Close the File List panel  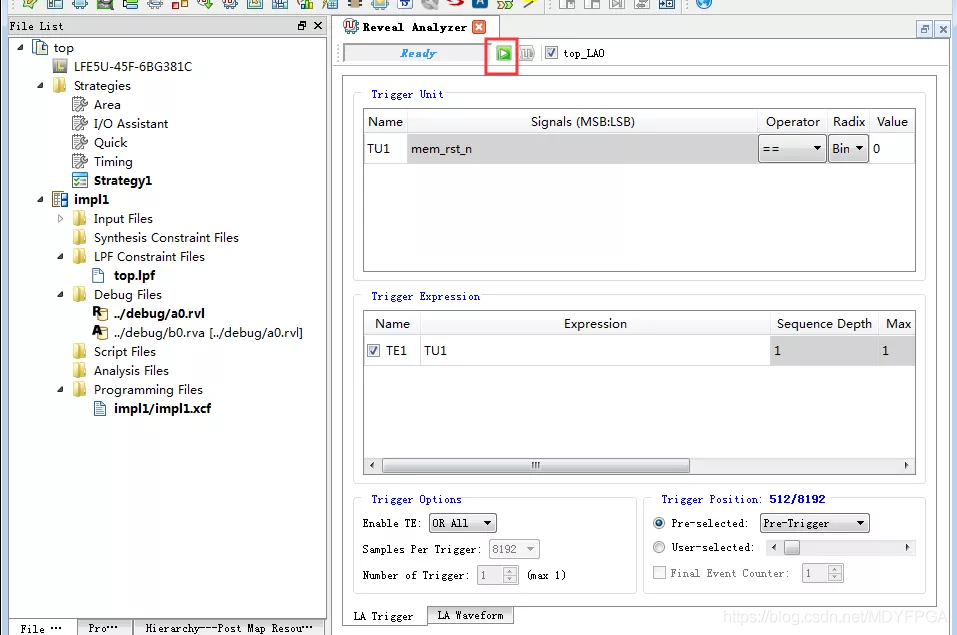point(317,26)
